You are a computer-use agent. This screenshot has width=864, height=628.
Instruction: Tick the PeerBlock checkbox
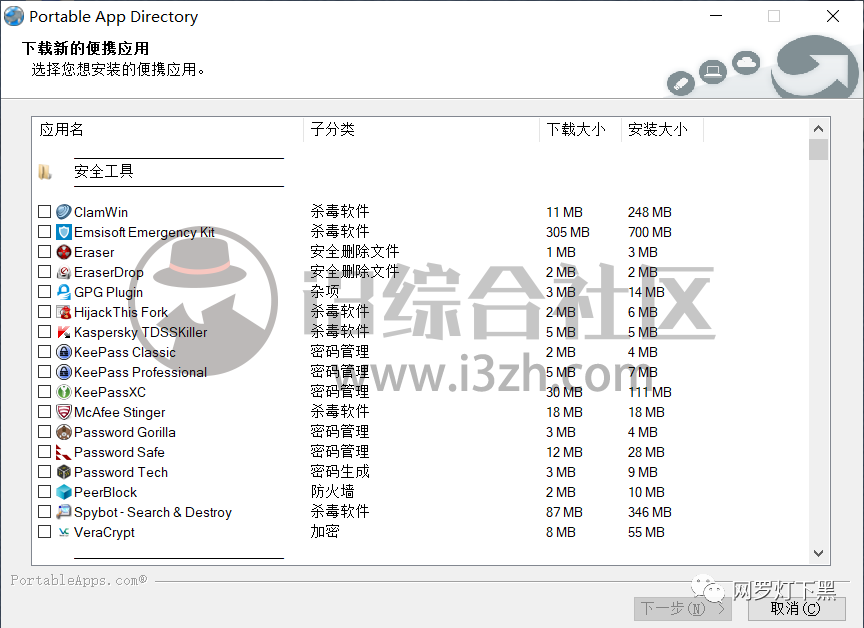[x=45, y=491]
